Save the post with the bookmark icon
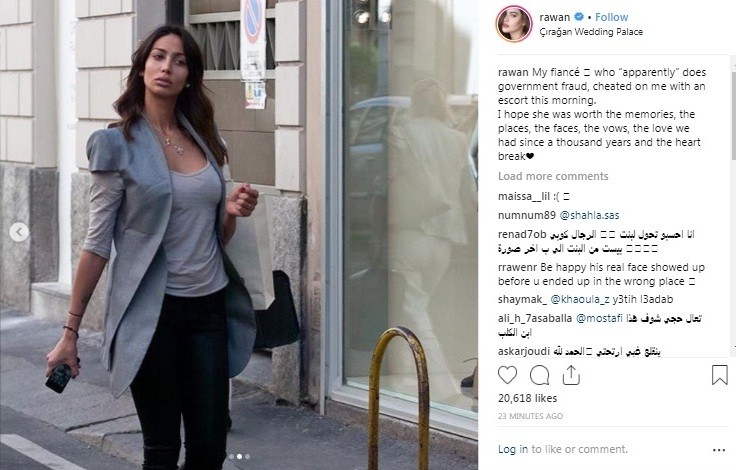 (719, 375)
